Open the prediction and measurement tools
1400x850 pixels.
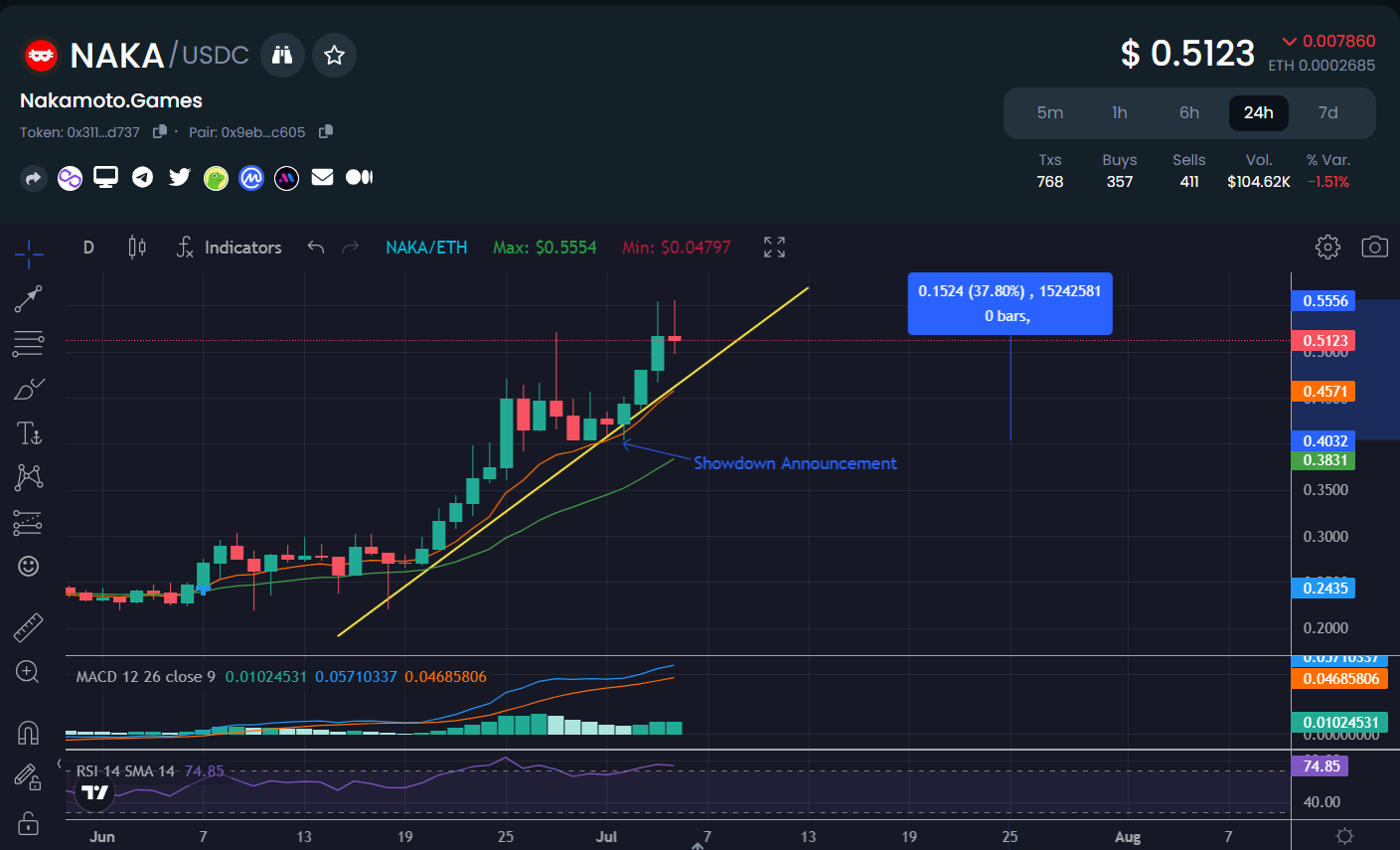(x=29, y=522)
